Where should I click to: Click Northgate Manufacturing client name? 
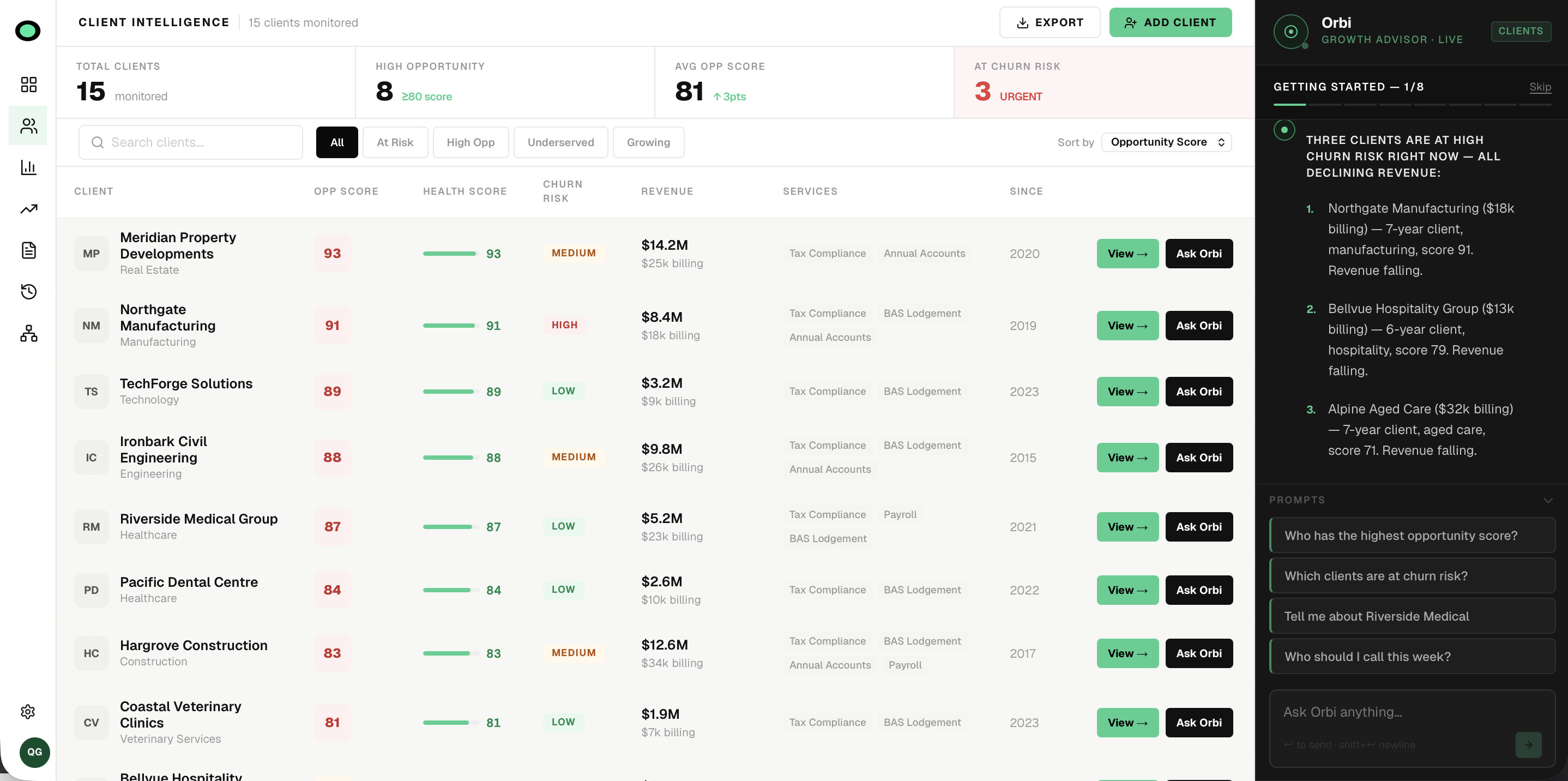(167, 317)
